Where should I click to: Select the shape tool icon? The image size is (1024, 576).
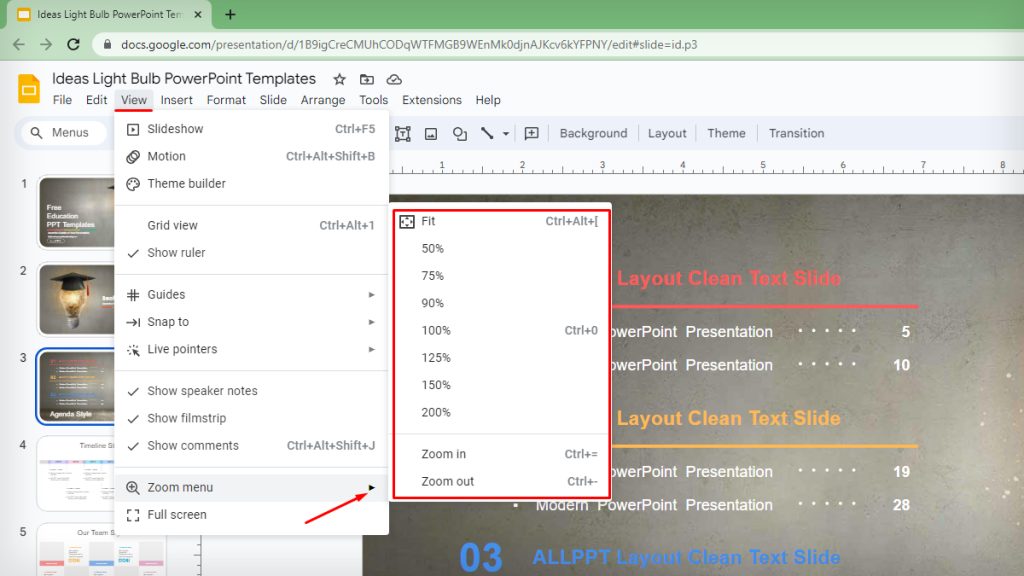[459, 133]
